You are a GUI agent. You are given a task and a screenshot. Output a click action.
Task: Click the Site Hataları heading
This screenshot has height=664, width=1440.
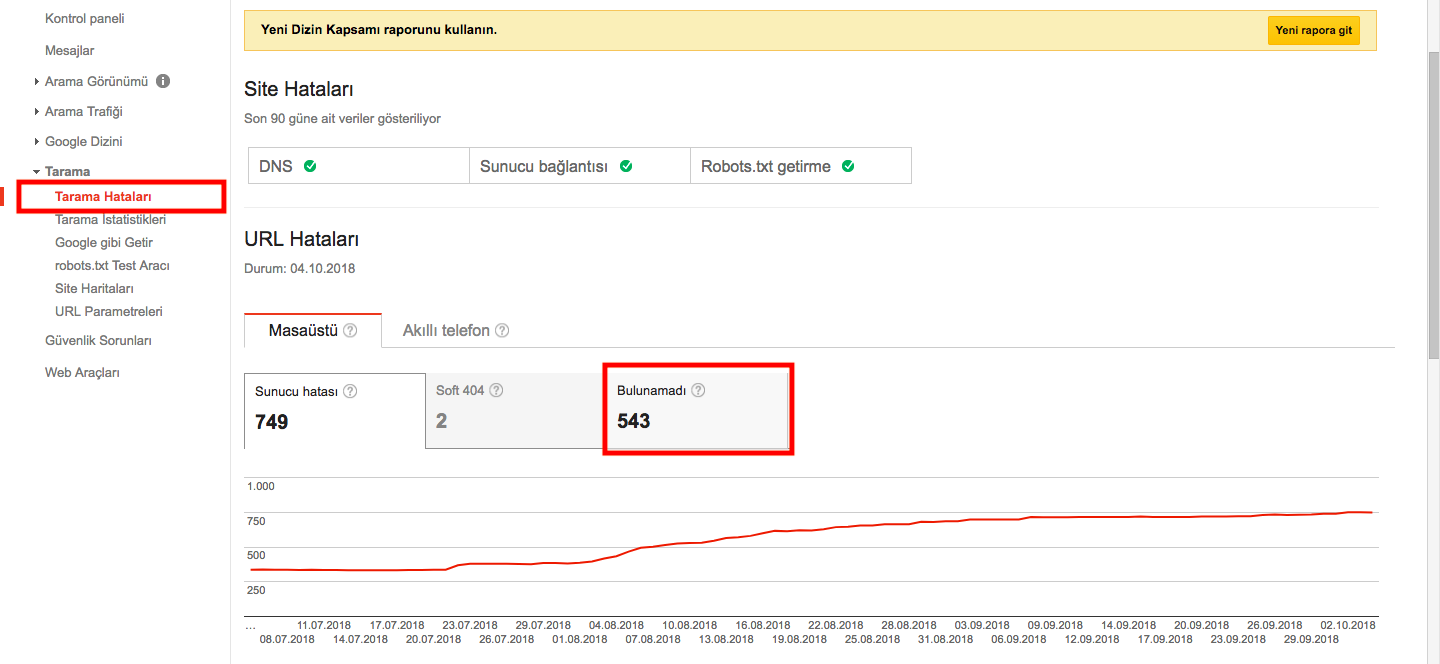(299, 89)
